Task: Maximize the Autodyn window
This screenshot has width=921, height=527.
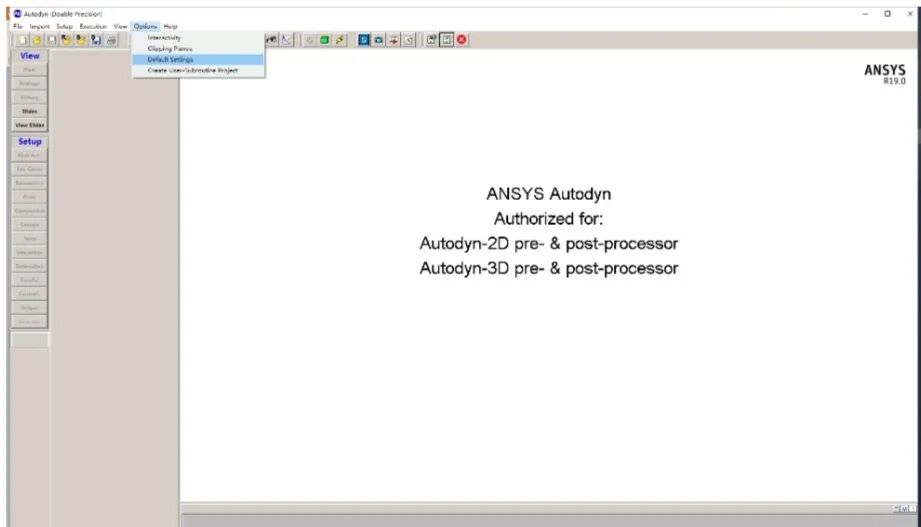Action: [x=888, y=14]
